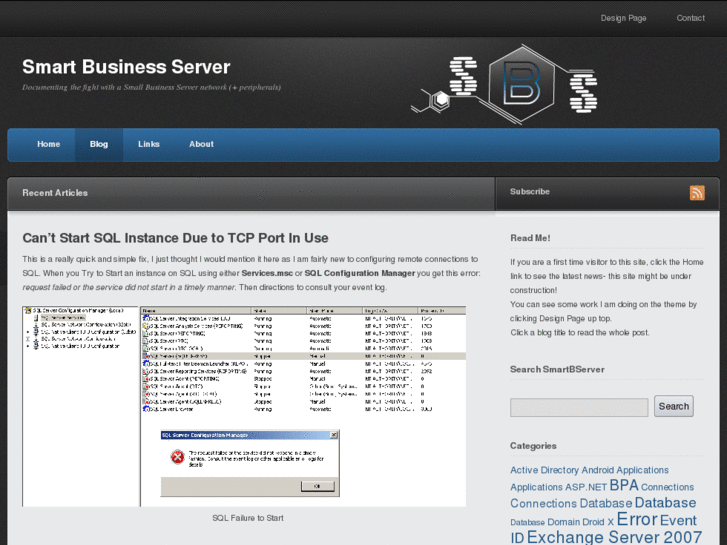Open the RSS feed subscribe icon
Screen dimensions: 727x545
pyautogui.click(x=697, y=192)
